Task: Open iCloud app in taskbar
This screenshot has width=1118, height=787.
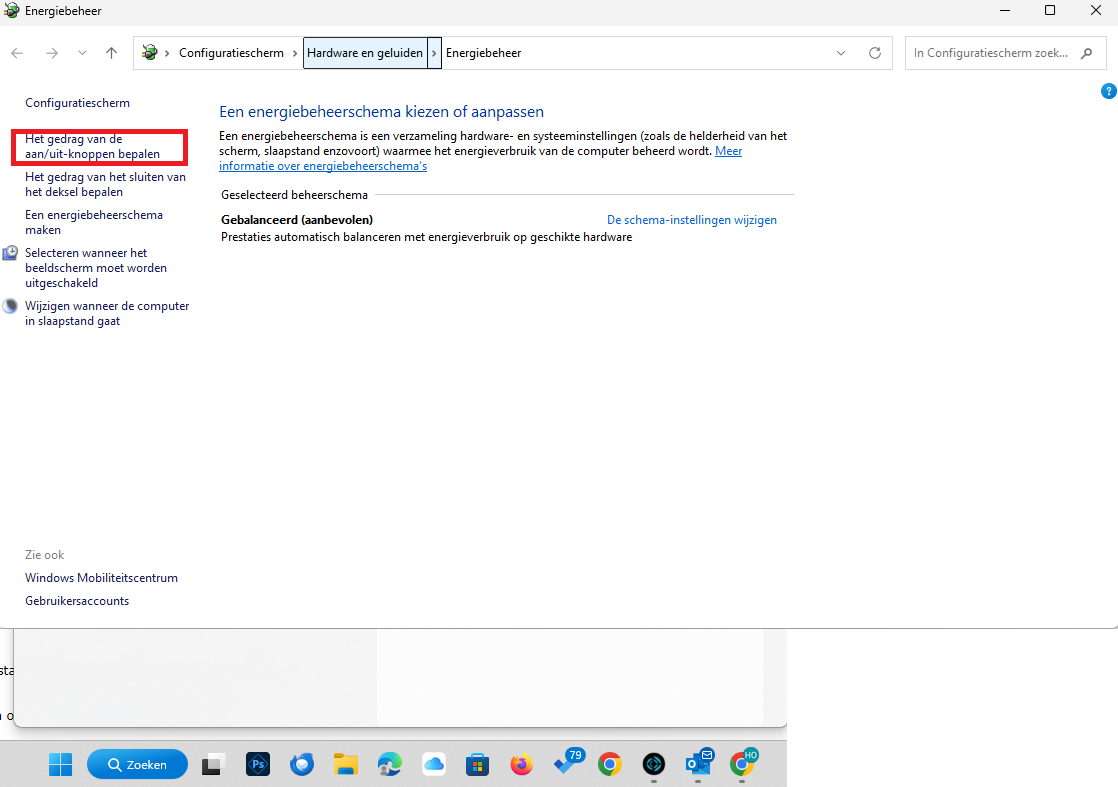Action: [x=433, y=765]
